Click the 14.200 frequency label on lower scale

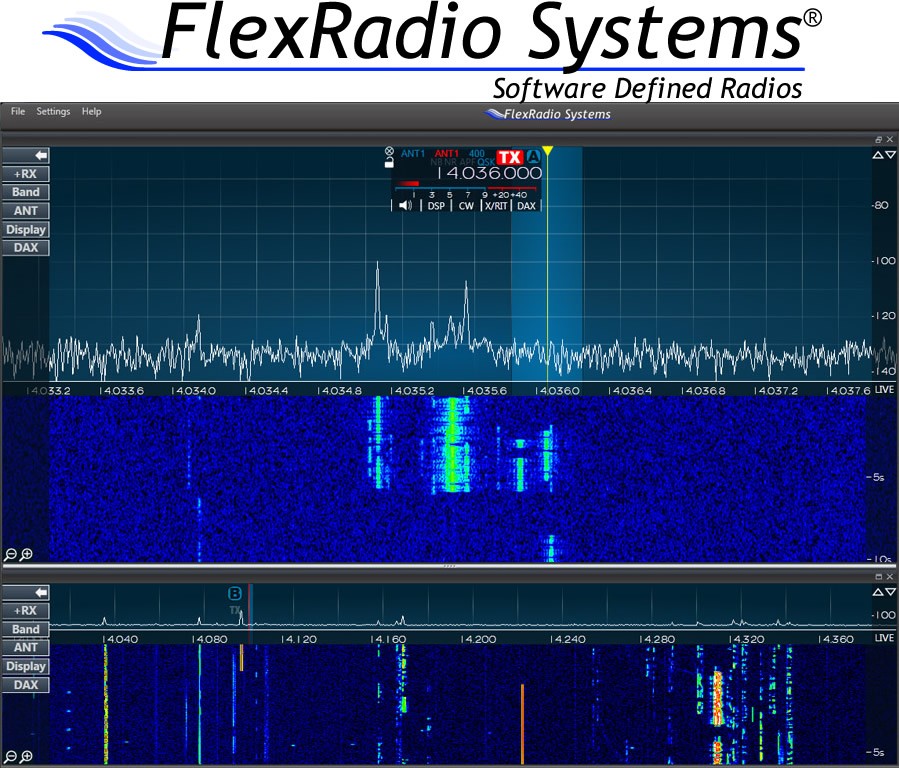click(x=478, y=639)
